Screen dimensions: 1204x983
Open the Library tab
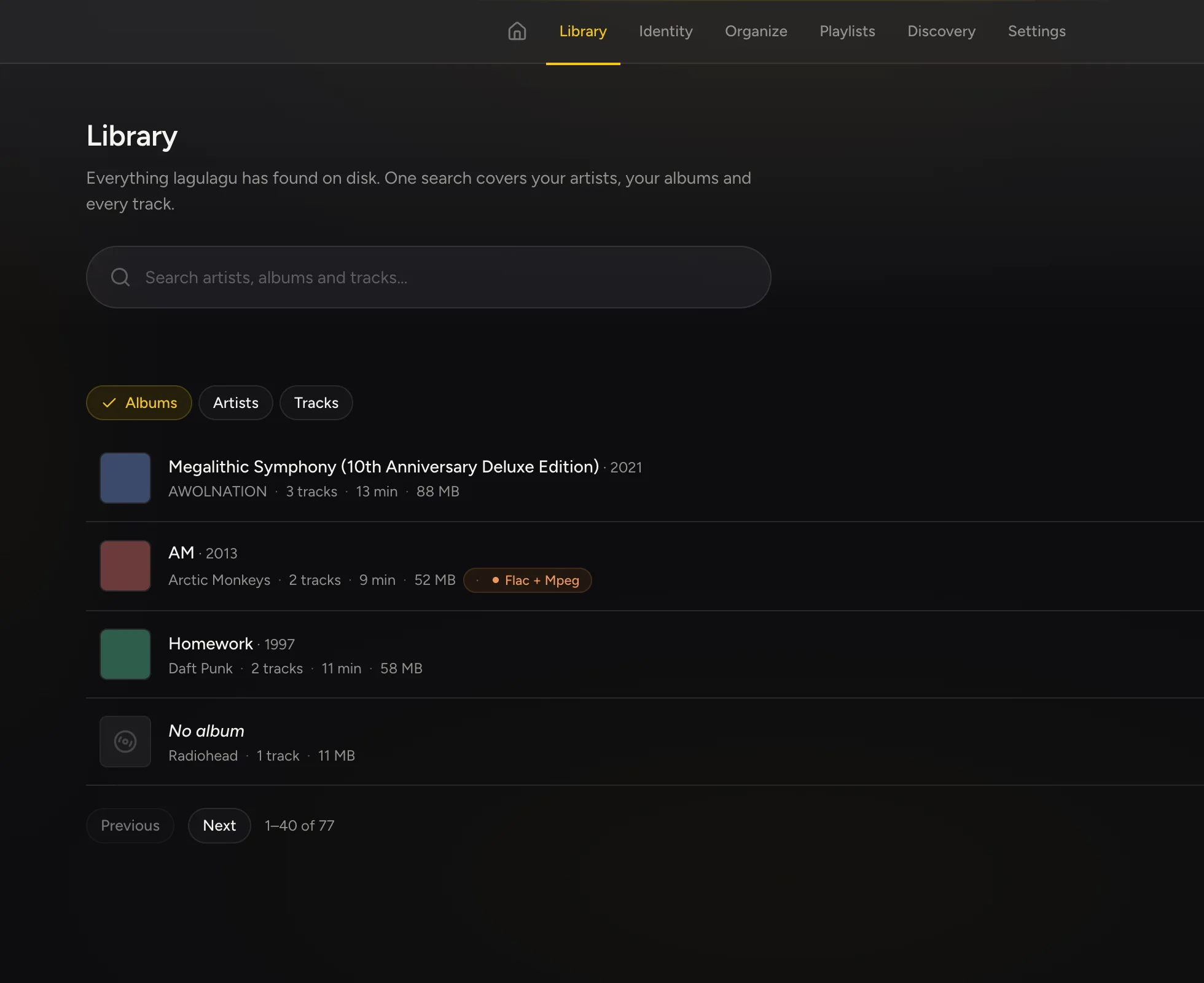click(583, 31)
